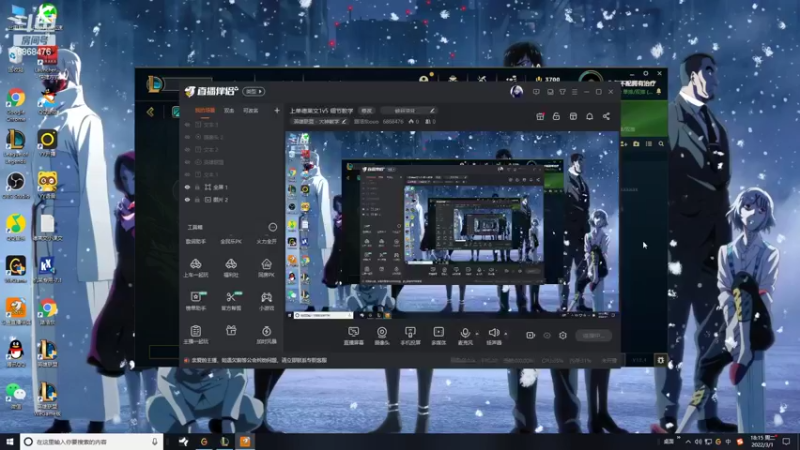Image resolution: width=800 pixels, height=450 pixels.
Task: Add a new scene with the plus button
Action: [x=277, y=110]
